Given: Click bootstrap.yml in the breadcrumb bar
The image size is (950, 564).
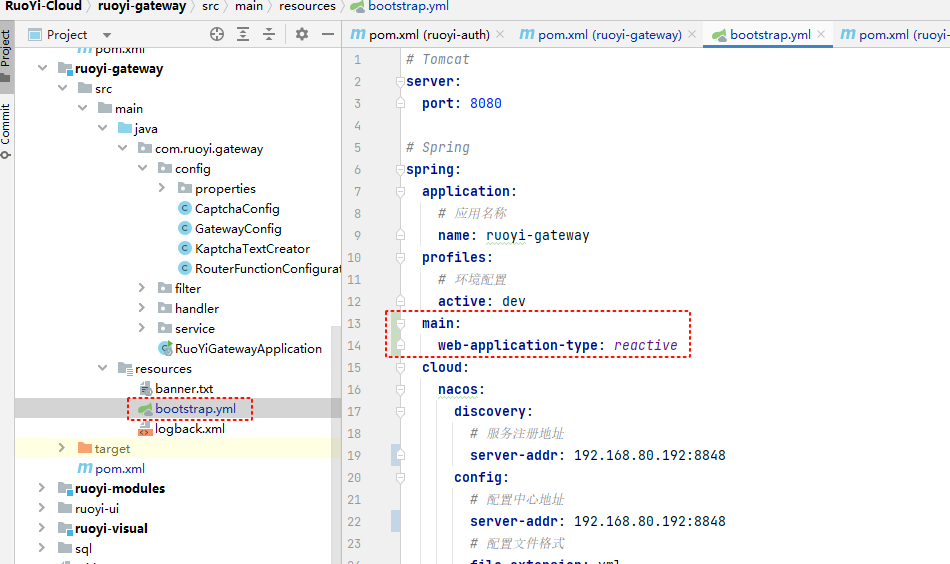Looking at the screenshot, I should [x=400, y=6].
